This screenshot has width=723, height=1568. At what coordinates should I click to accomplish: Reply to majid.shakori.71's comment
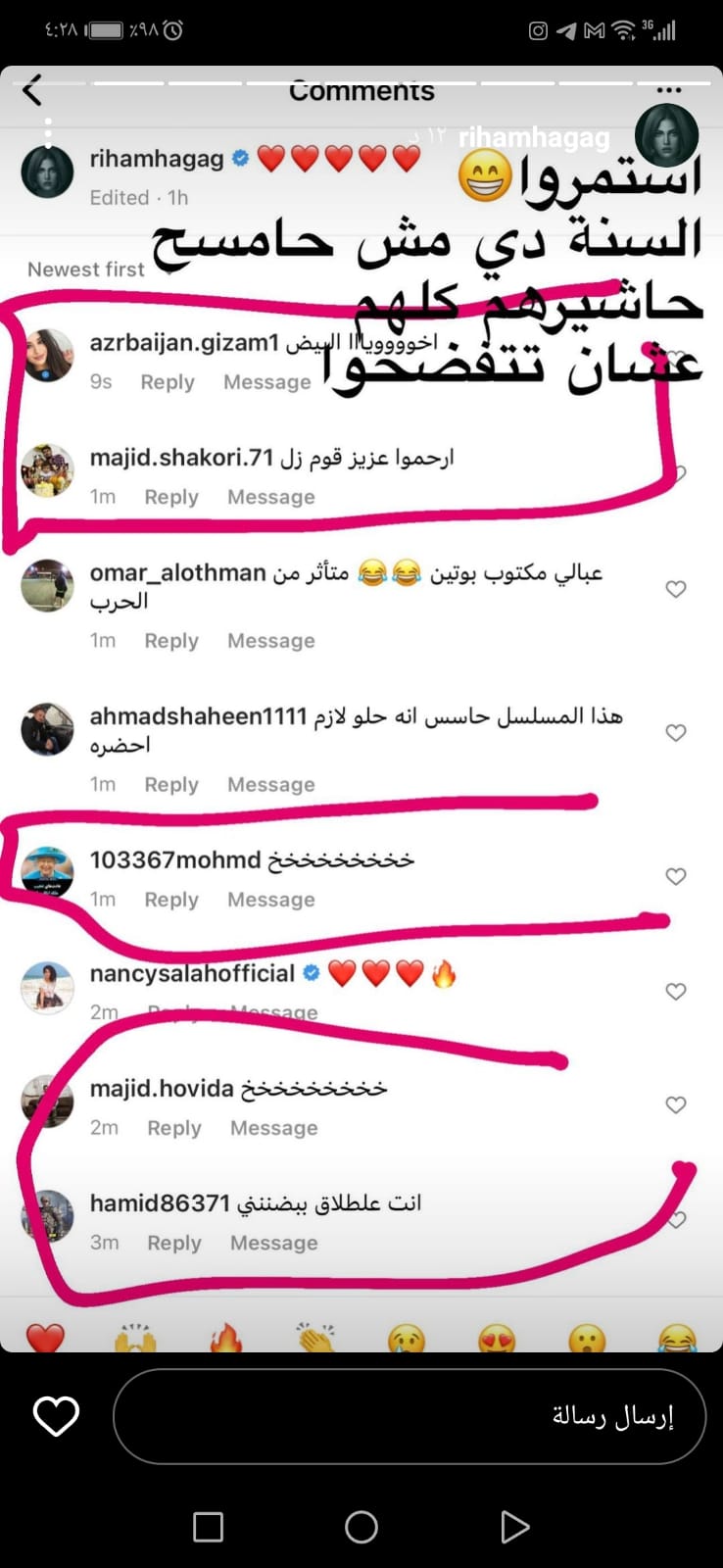pyautogui.click(x=171, y=497)
